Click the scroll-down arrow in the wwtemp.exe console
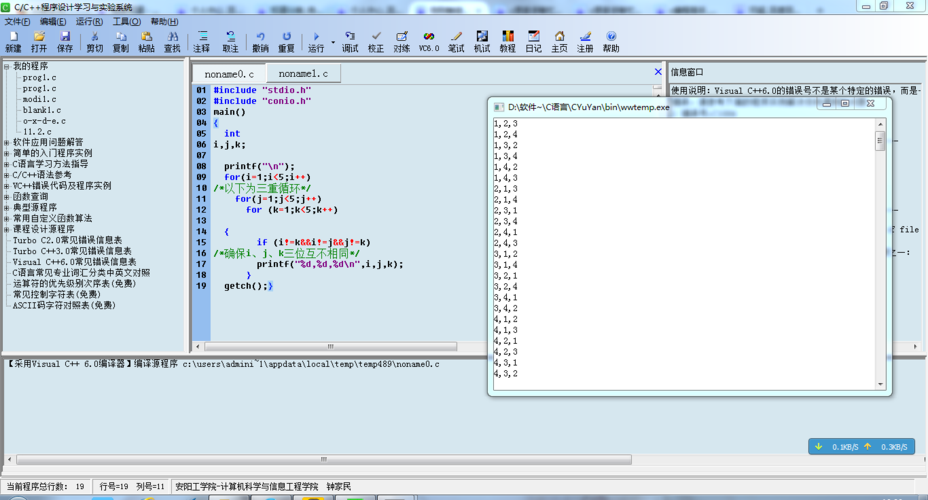 881,385
